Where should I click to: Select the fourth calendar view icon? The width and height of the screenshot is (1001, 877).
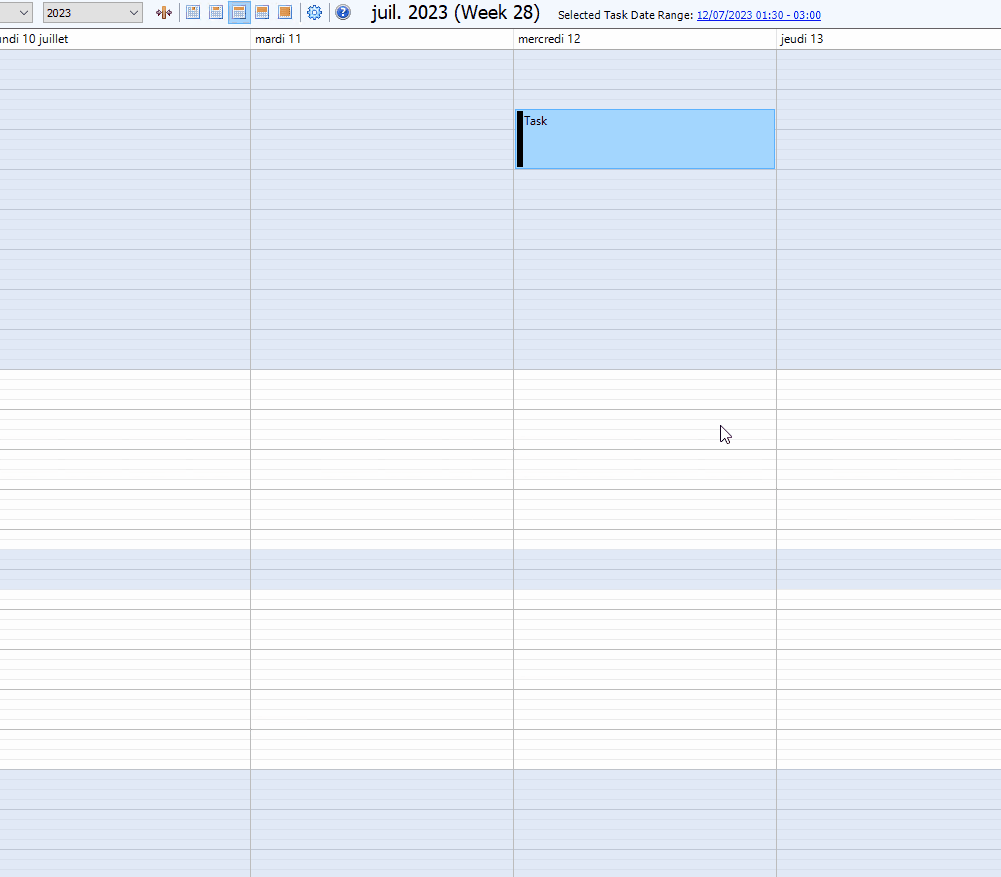[x=262, y=12]
